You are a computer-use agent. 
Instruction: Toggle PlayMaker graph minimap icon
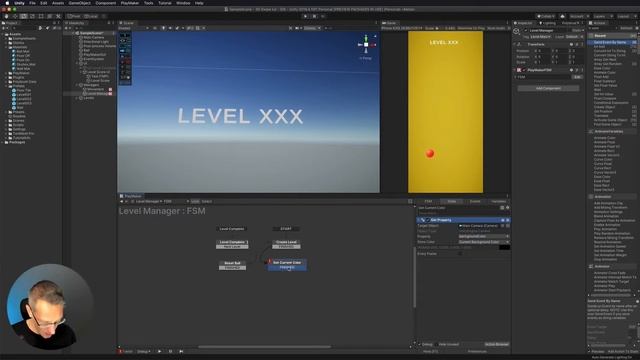click(410, 201)
